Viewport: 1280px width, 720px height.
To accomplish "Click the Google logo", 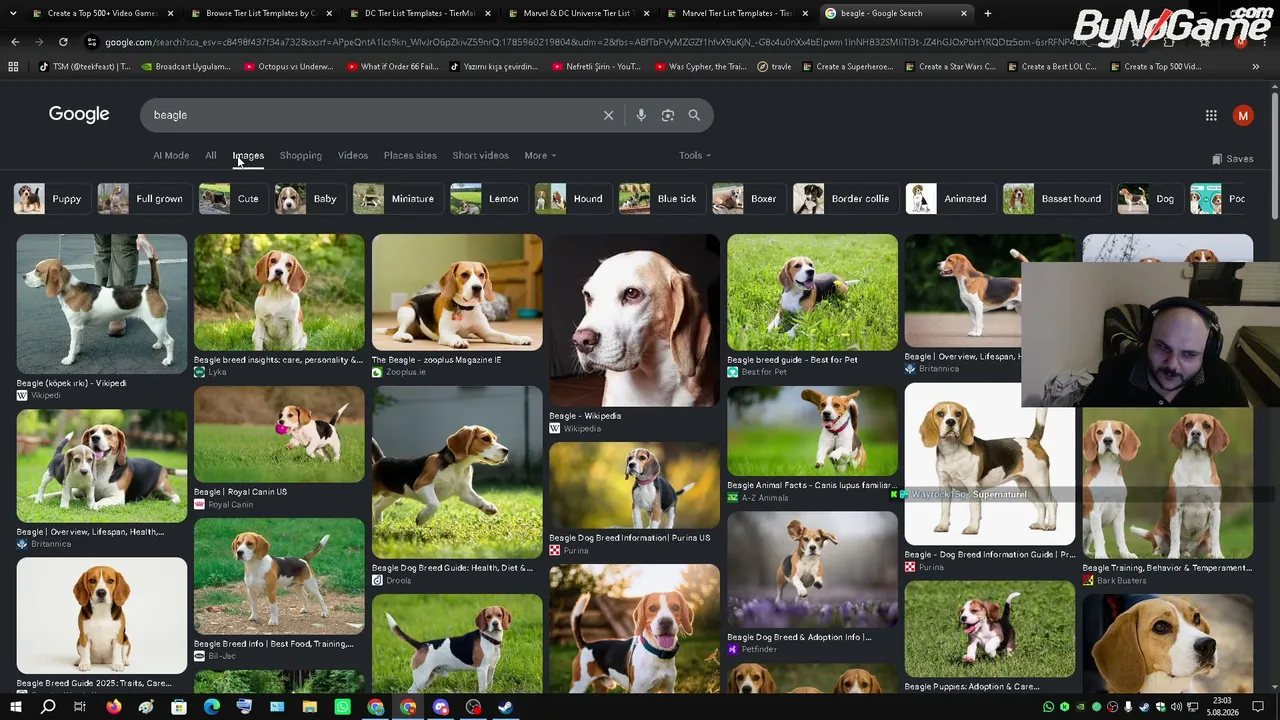I will 79,115.
